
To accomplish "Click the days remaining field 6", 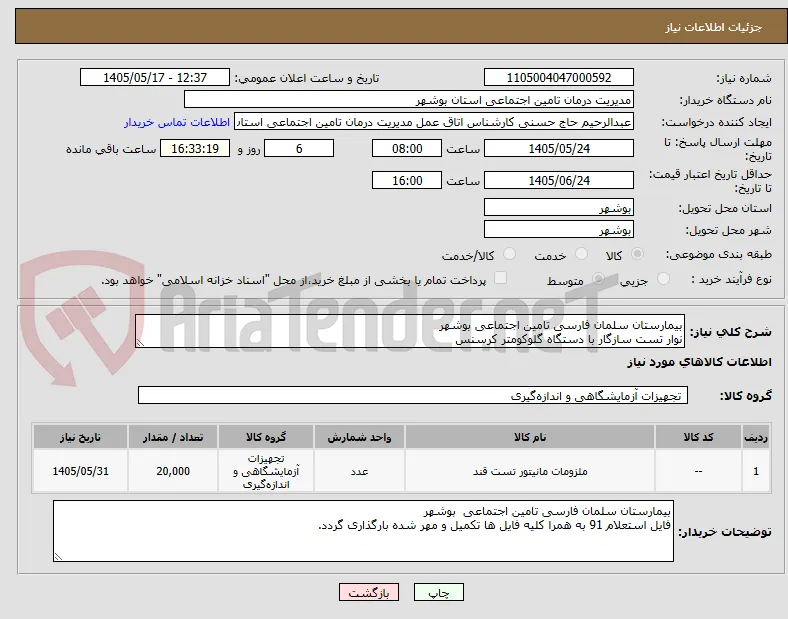I will pos(299,149).
